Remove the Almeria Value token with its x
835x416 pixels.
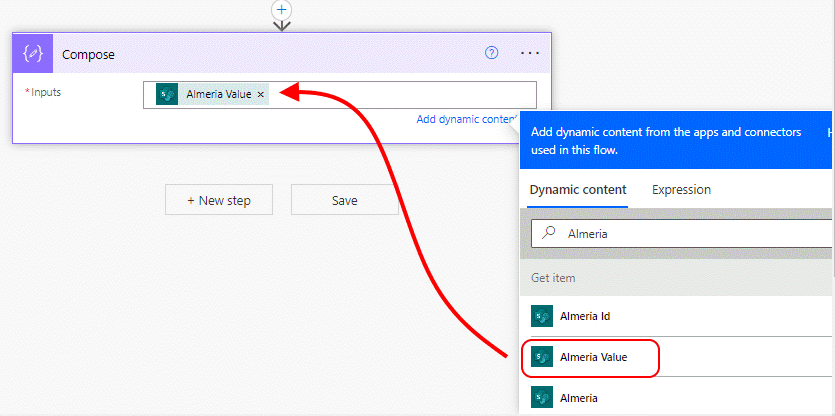click(x=260, y=94)
